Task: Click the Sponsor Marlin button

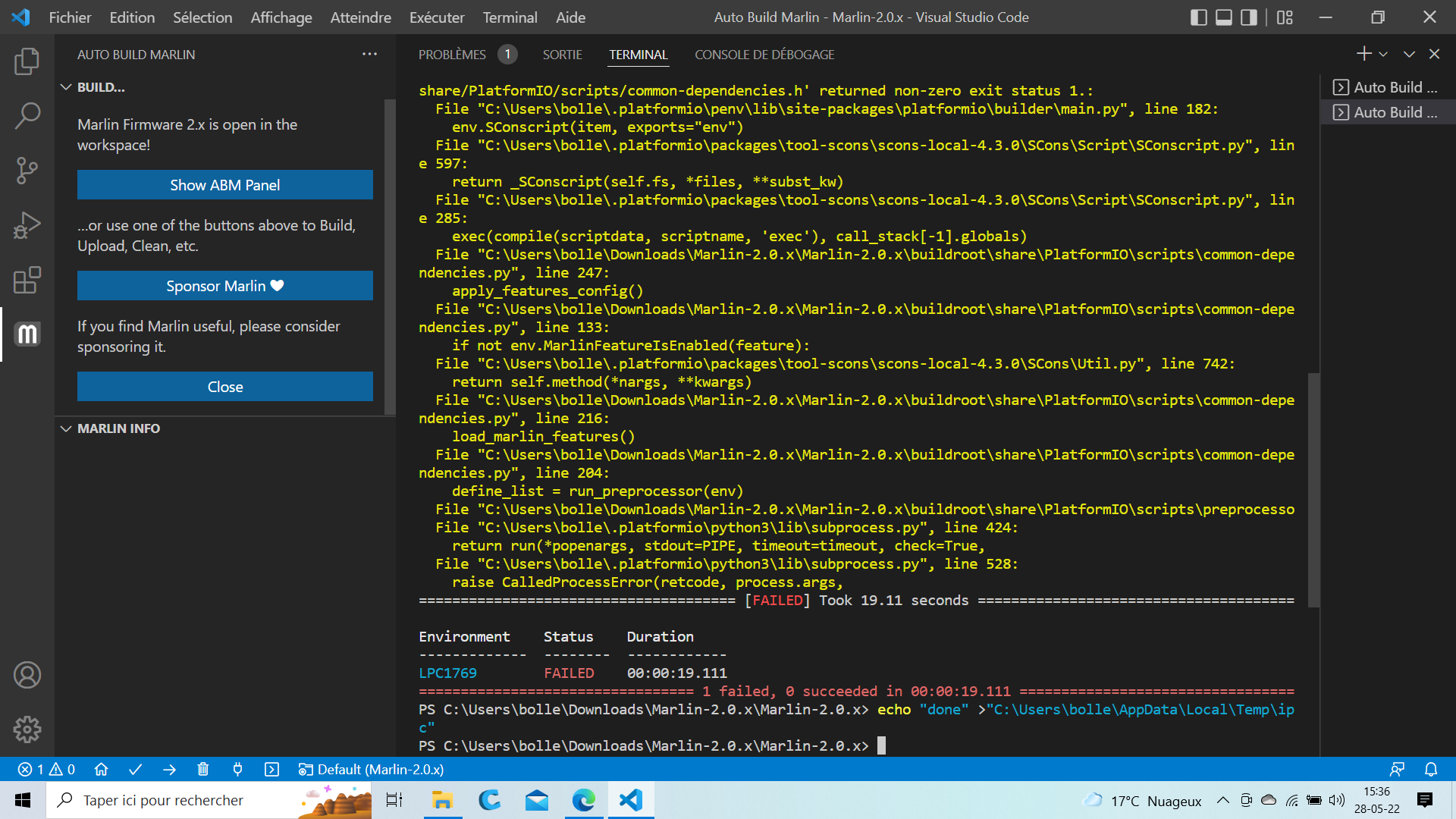Action: point(225,286)
